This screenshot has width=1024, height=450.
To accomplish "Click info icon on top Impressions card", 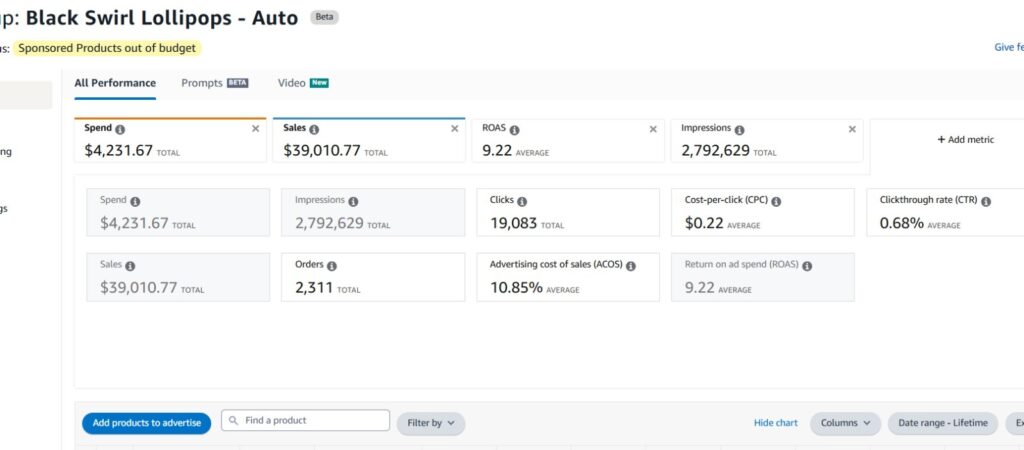I will 739,130.
